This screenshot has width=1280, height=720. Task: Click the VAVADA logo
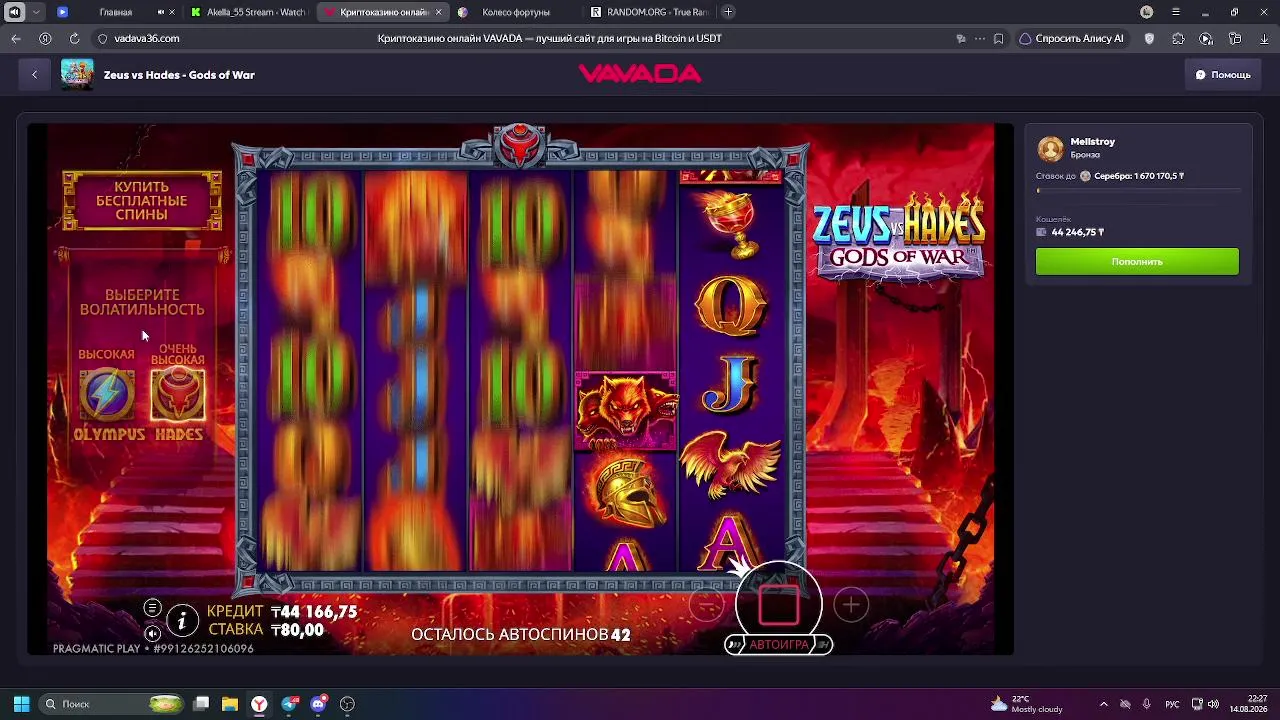(x=640, y=74)
